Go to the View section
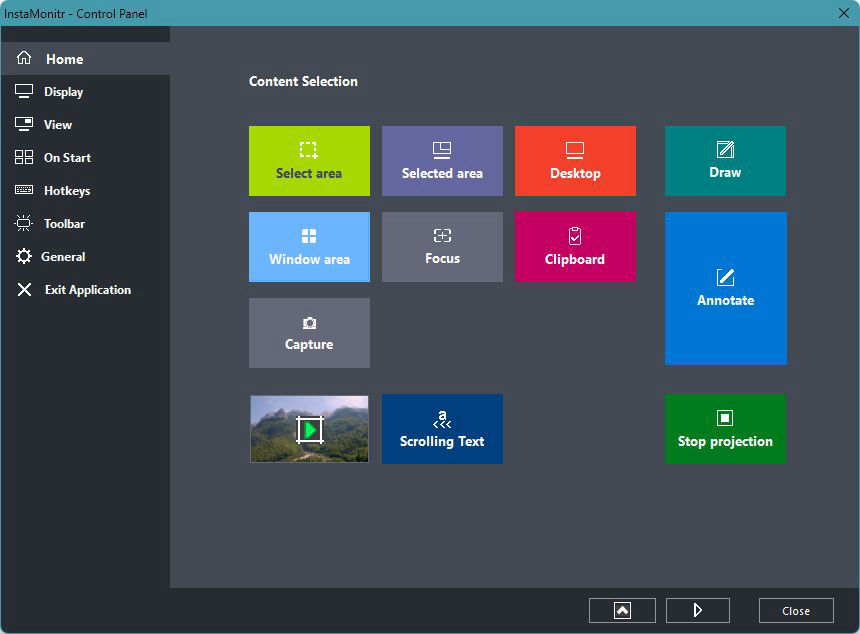 coord(85,124)
